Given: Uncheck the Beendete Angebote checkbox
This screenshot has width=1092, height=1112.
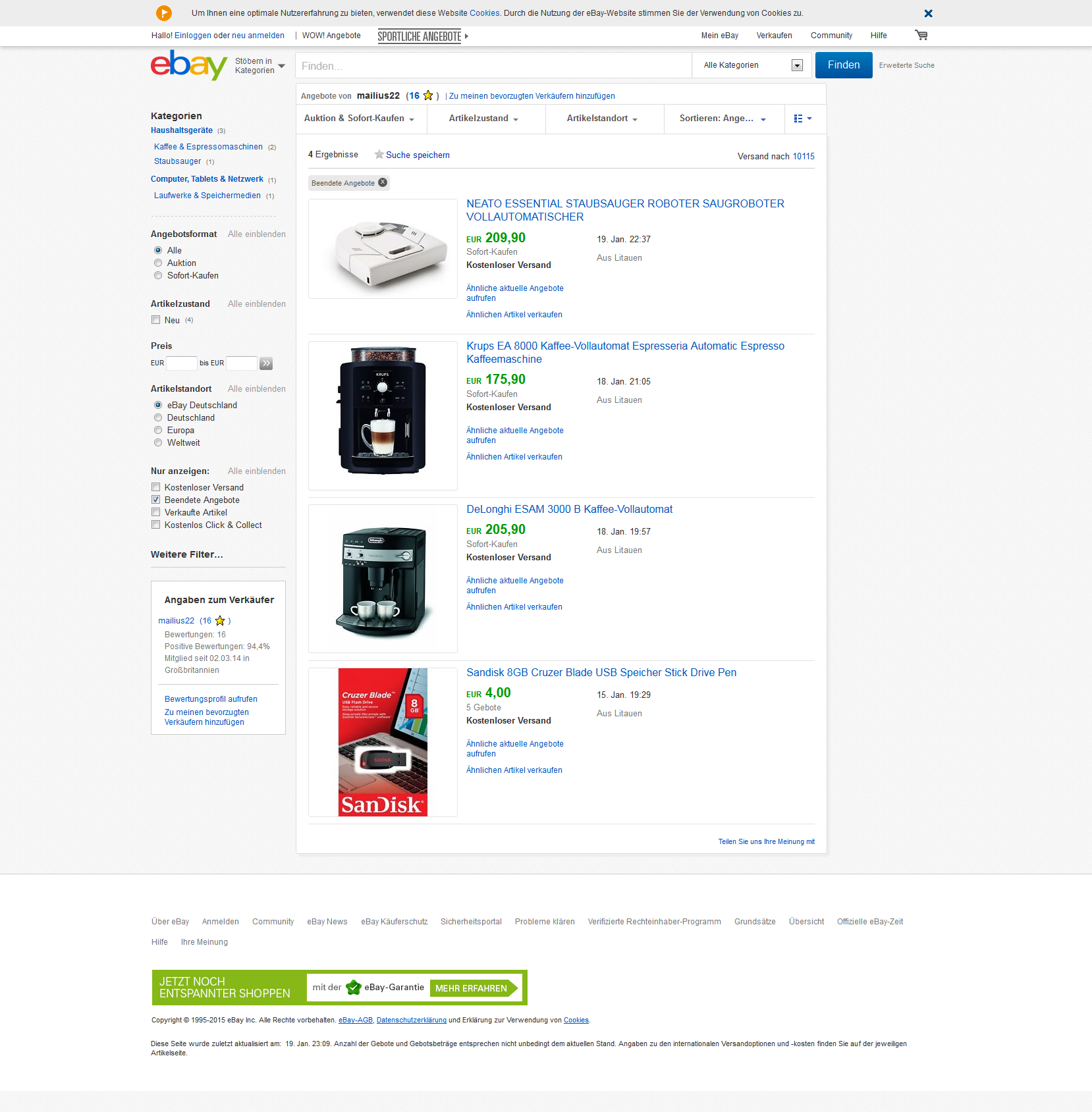Looking at the screenshot, I should tap(156, 500).
